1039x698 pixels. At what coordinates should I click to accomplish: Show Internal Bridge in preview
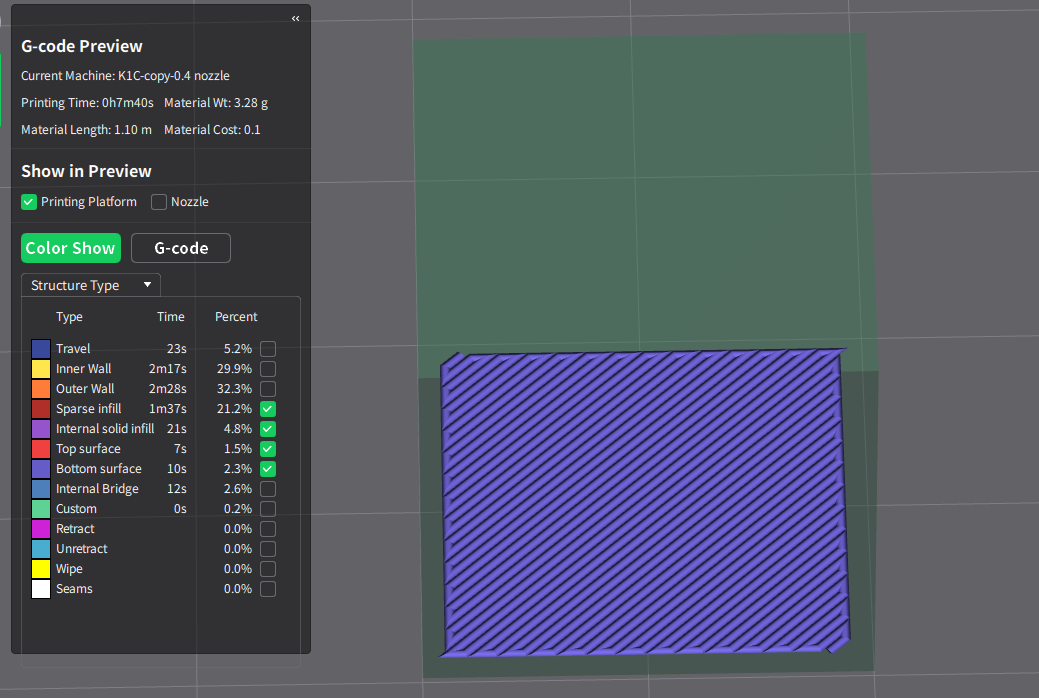[268, 489]
